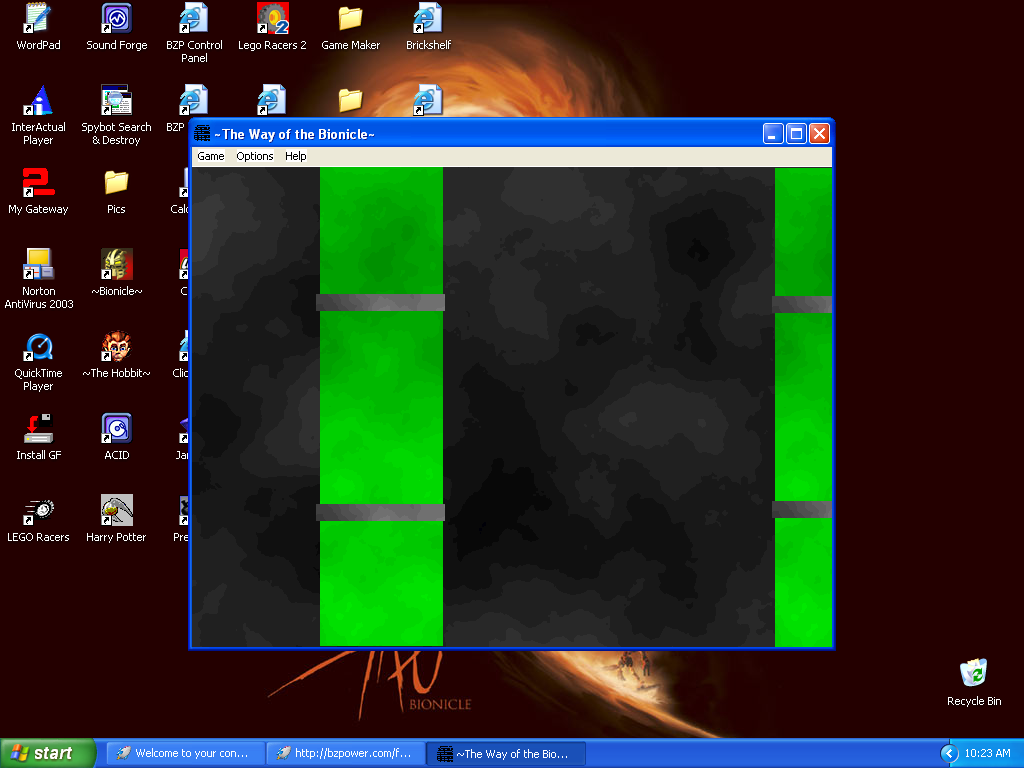Open the Game menu

210,156
